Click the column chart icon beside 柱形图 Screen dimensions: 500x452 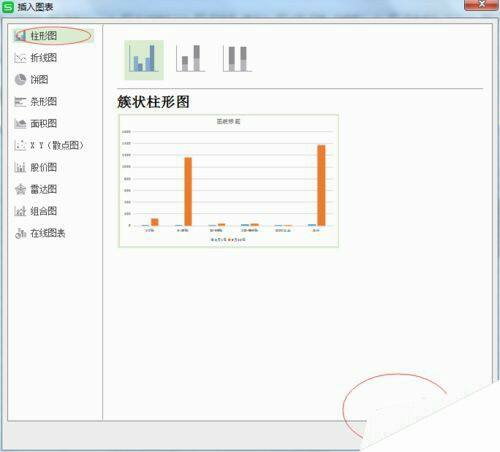click(20, 36)
